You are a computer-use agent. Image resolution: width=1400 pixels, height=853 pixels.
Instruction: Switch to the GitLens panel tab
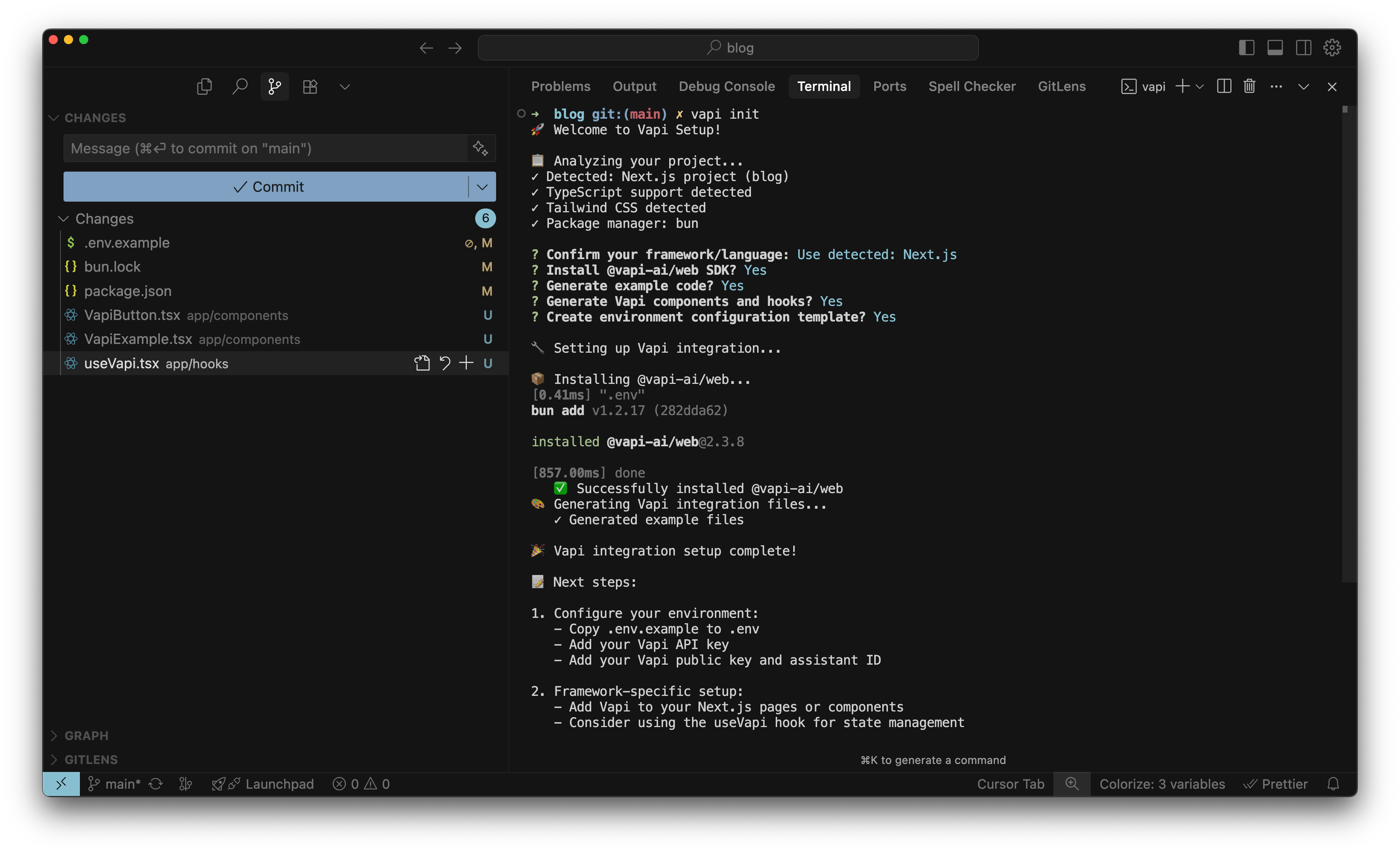click(1061, 86)
